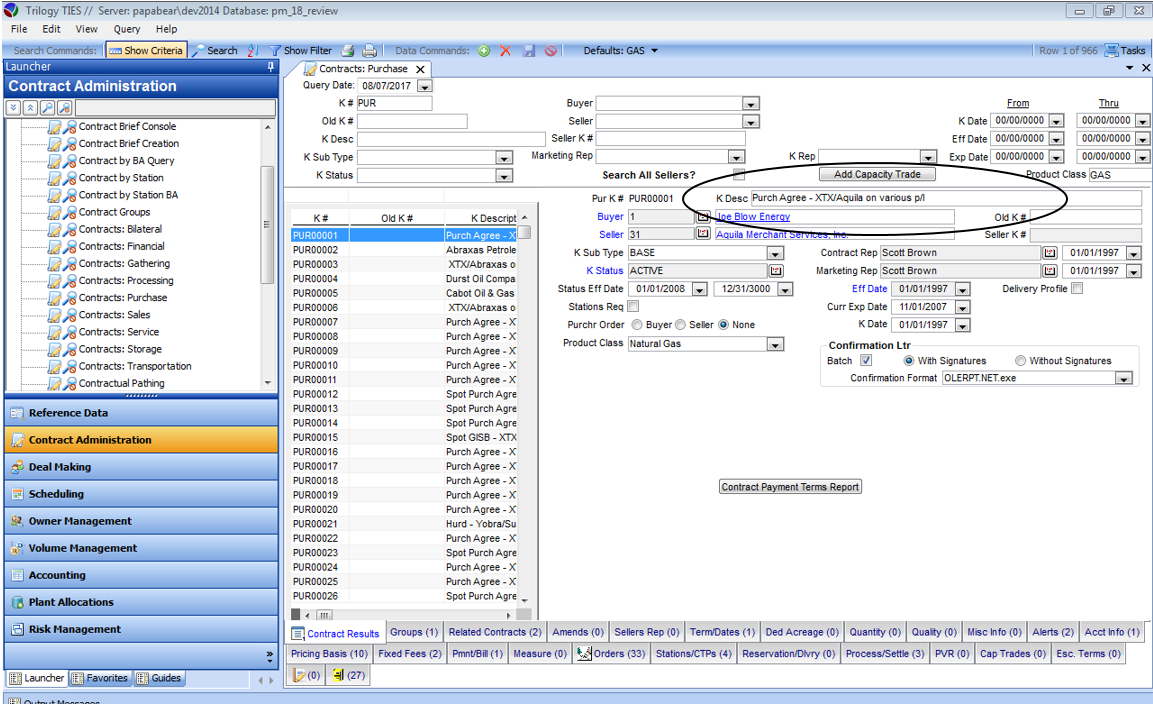The image size is (1153, 706).
Task: Click the Add Capacity Trade button
Action: tap(877, 174)
